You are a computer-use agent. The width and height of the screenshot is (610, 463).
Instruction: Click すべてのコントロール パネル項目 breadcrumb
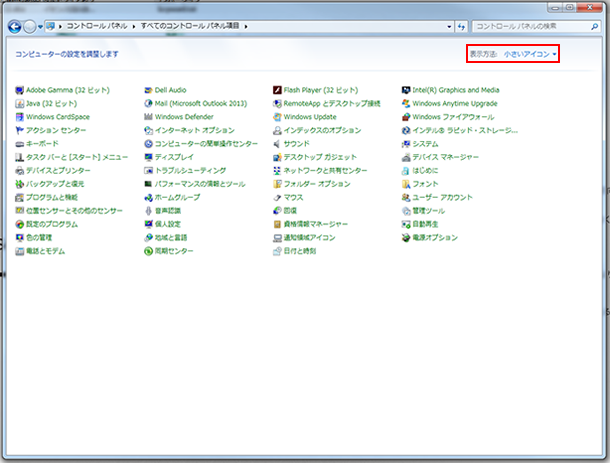click(x=190, y=26)
